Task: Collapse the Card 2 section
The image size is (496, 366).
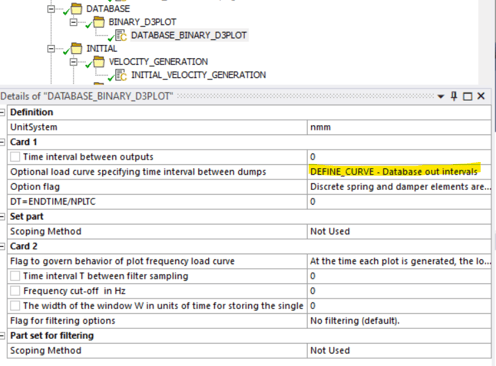Action: [2, 246]
